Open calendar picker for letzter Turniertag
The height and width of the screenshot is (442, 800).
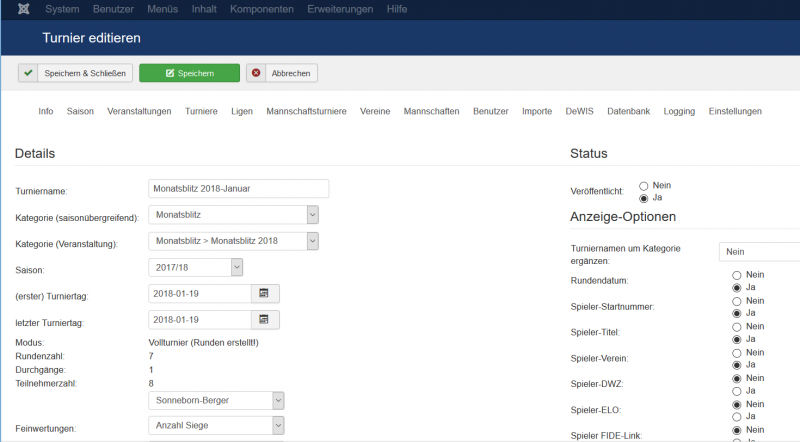(x=264, y=319)
